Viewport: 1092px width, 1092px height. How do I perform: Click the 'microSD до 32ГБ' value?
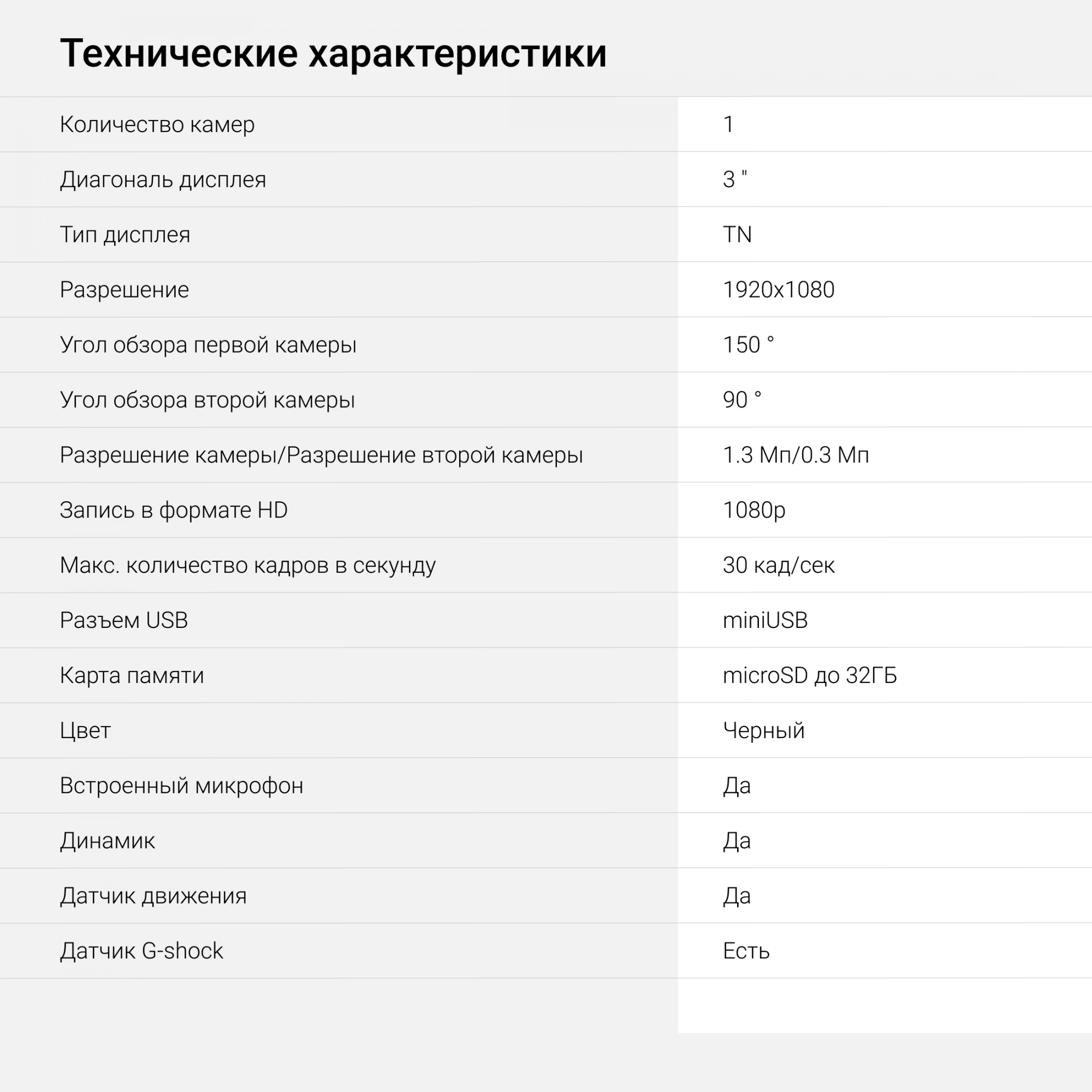click(x=809, y=675)
